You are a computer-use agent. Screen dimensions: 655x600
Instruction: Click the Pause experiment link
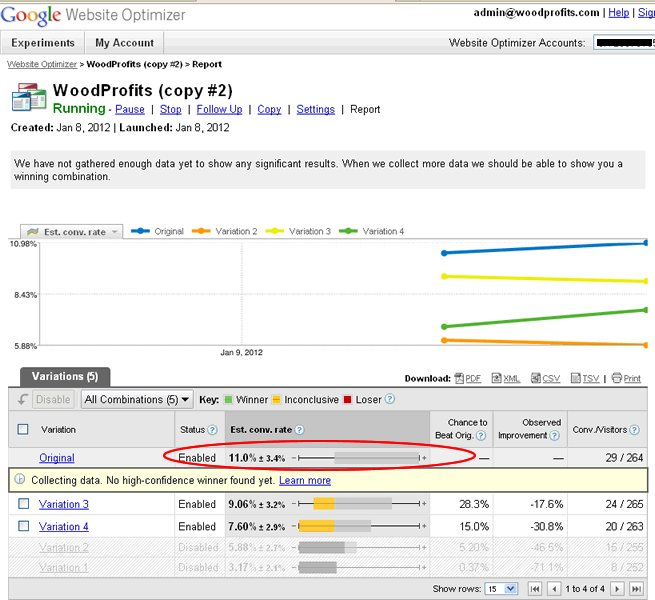[x=130, y=109]
